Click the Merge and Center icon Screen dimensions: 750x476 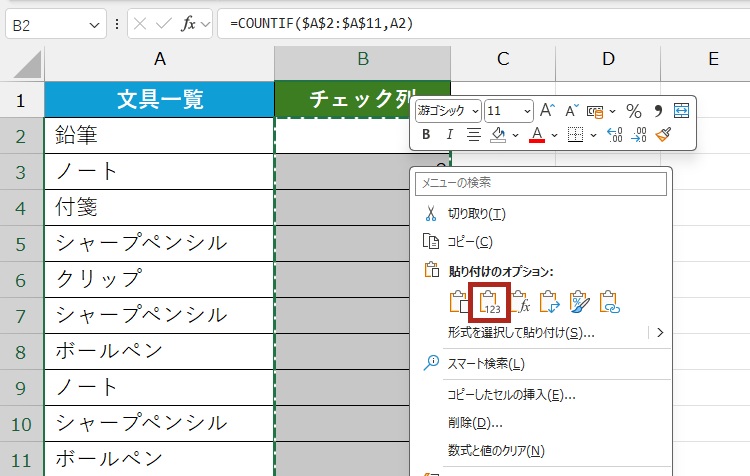click(682, 110)
